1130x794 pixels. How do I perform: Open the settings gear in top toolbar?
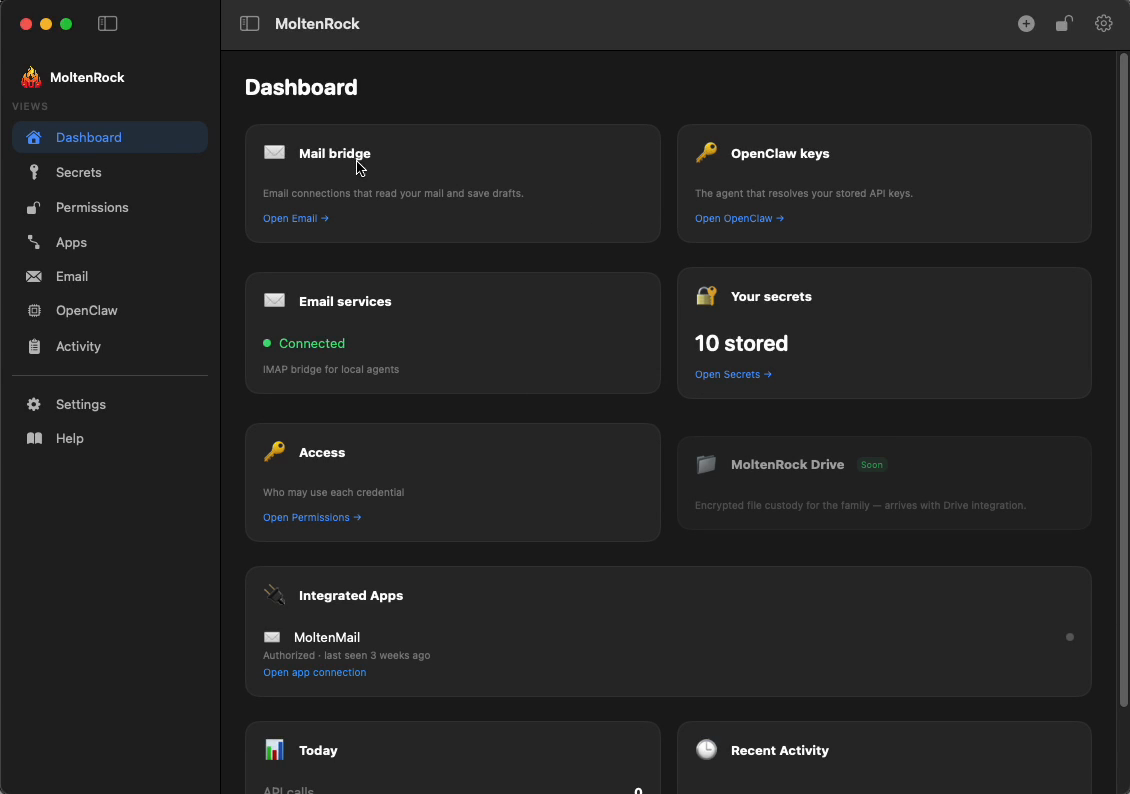pyautogui.click(x=1103, y=24)
